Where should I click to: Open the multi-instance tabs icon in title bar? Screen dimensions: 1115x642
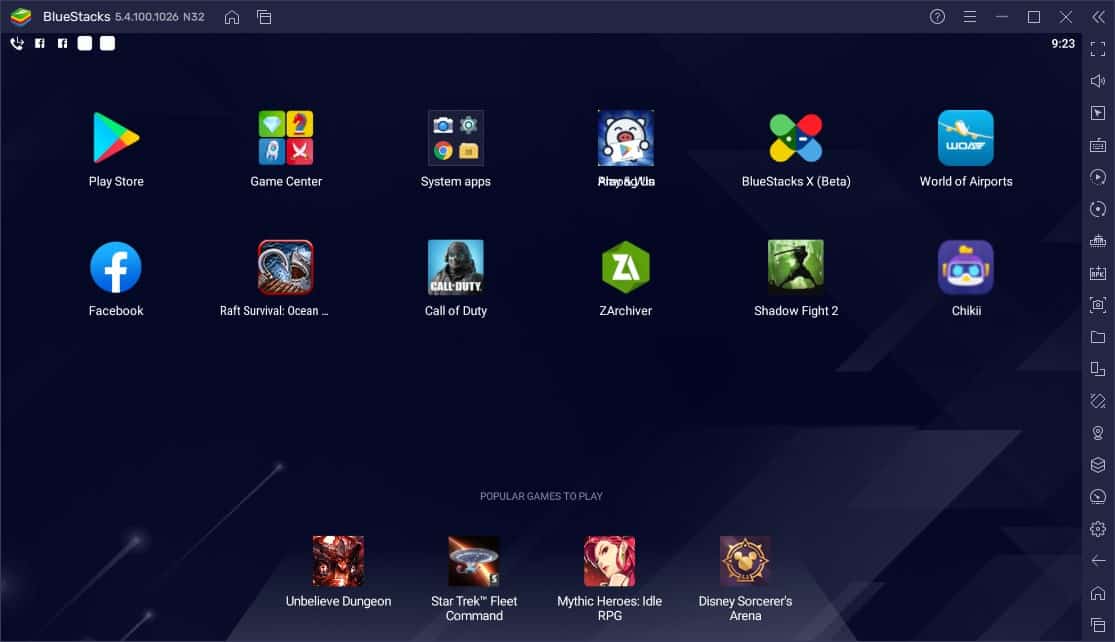264,17
